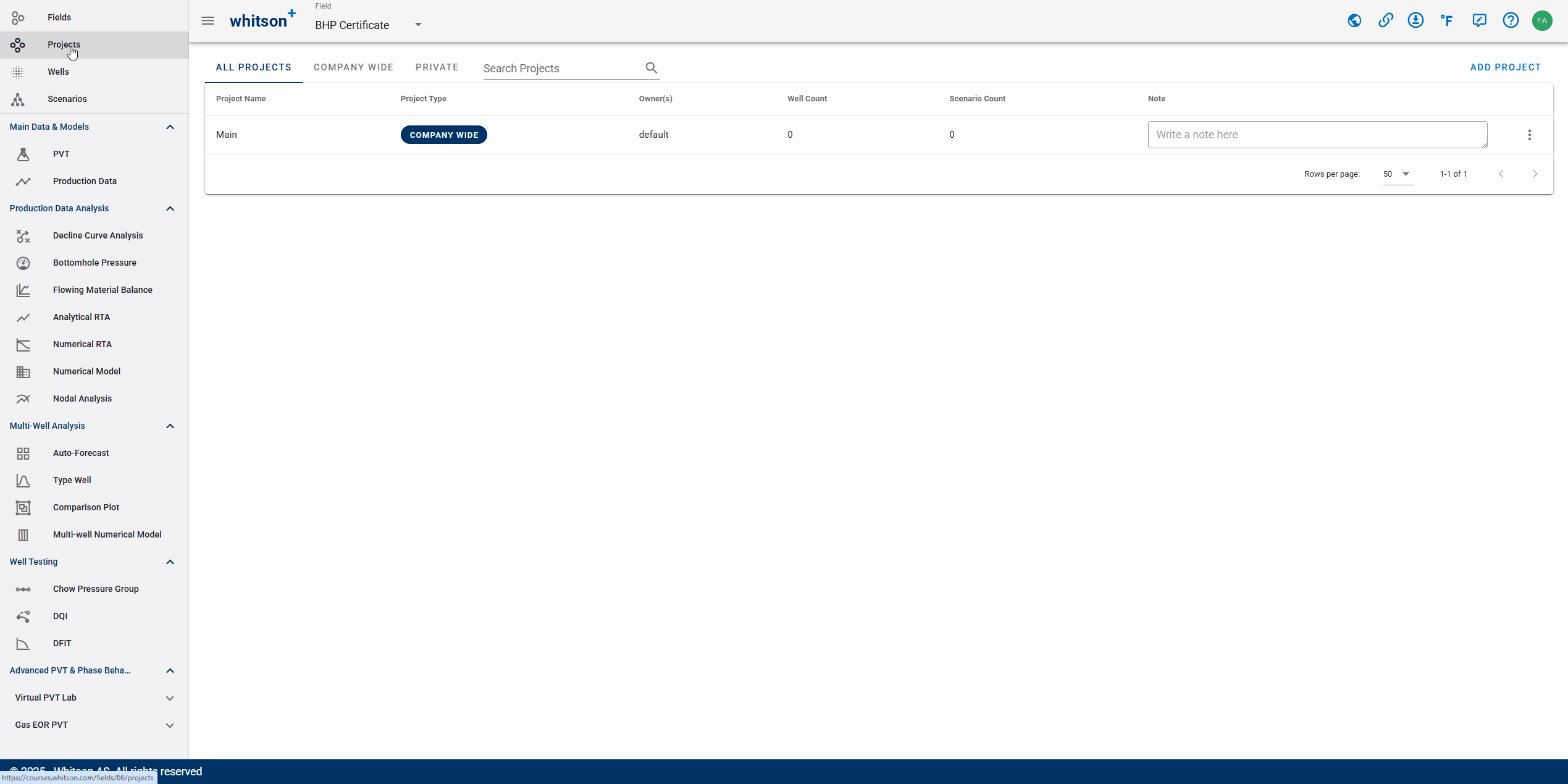The width and height of the screenshot is (1568, 784).
Task: Expand the Virtual PVT Lab section
Action: 169,697
